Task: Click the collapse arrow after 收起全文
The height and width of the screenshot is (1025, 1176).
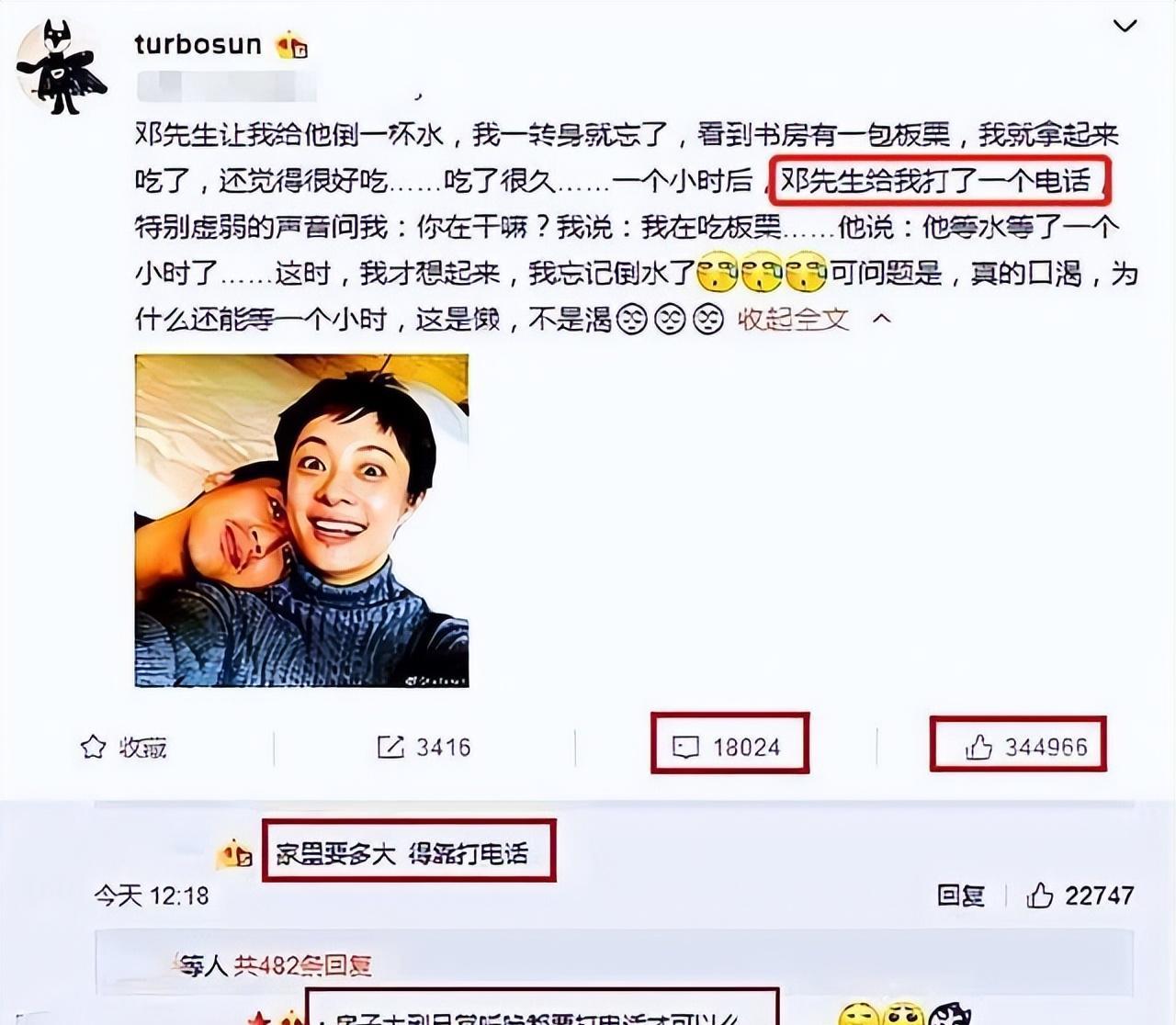Action: [881, 319]
